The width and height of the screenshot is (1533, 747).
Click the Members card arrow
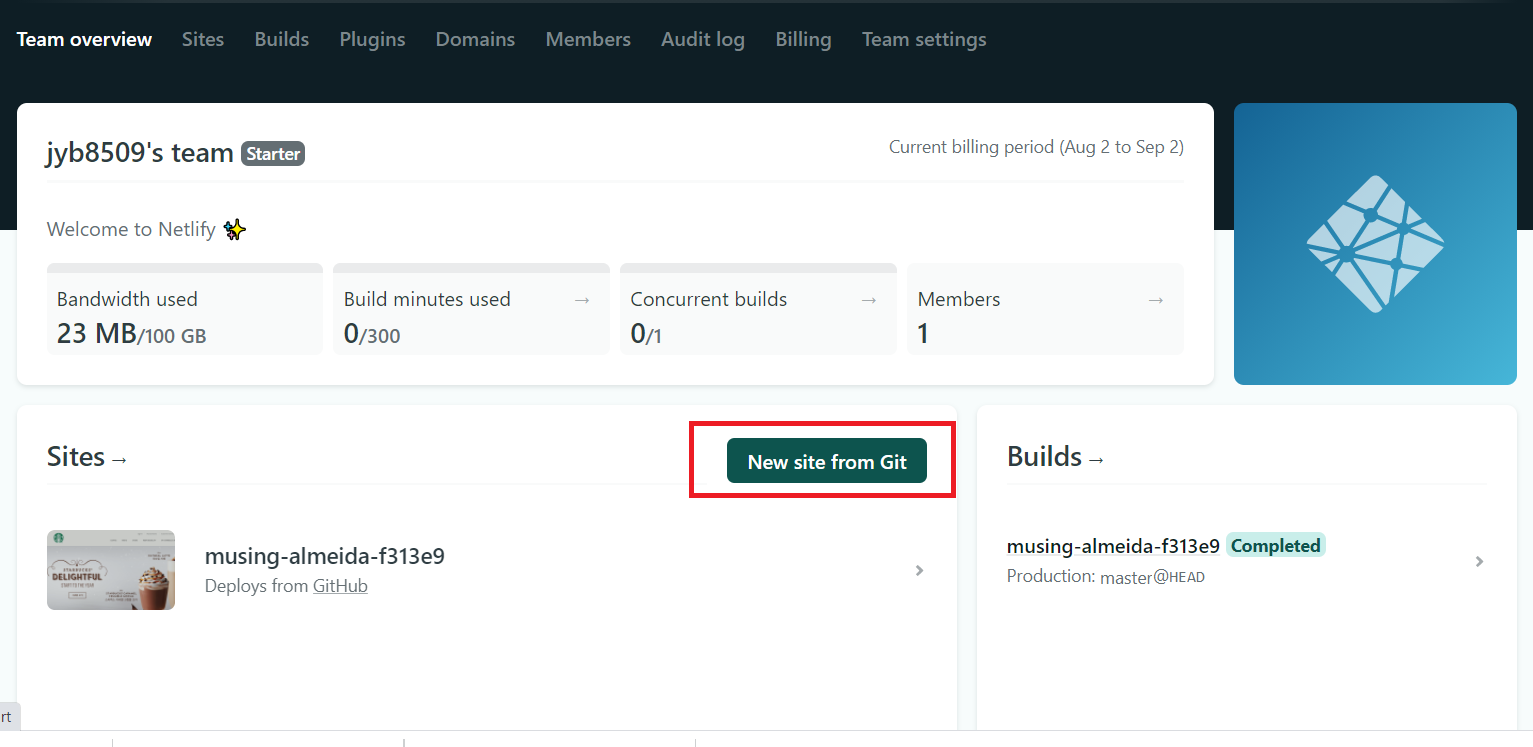point(1156,300)
